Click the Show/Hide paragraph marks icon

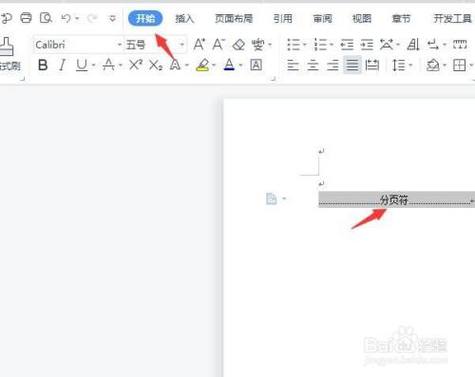coord(433,44)
